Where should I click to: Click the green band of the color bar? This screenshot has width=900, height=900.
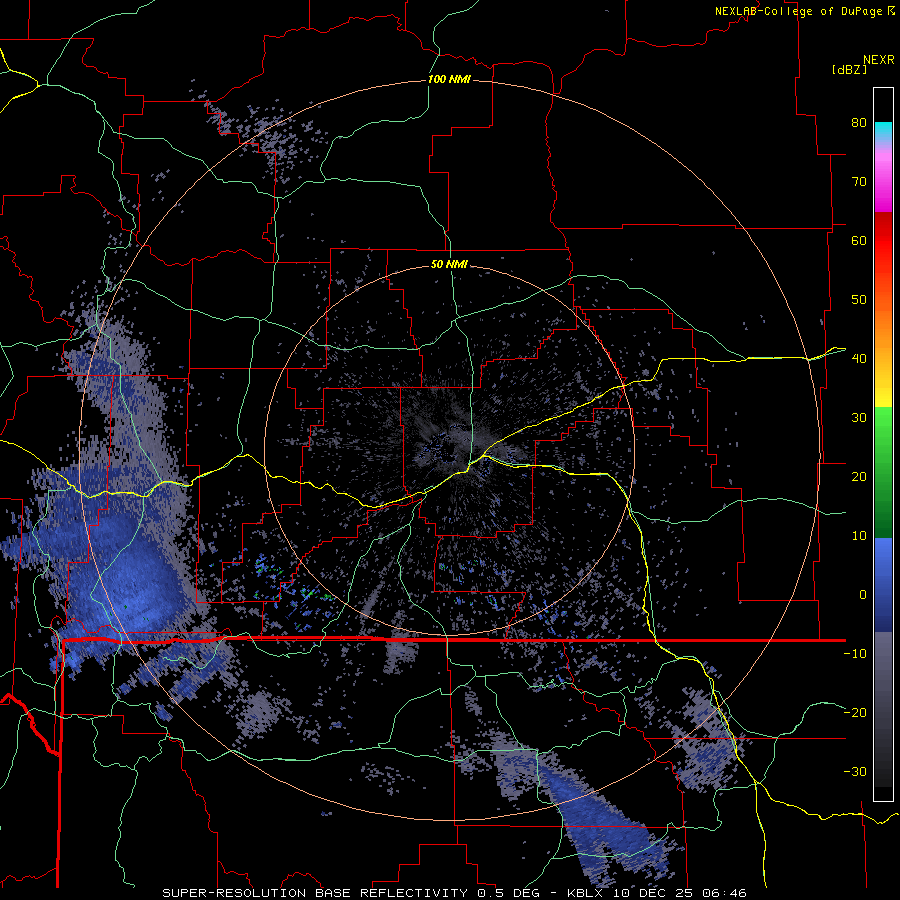point(883,472)
